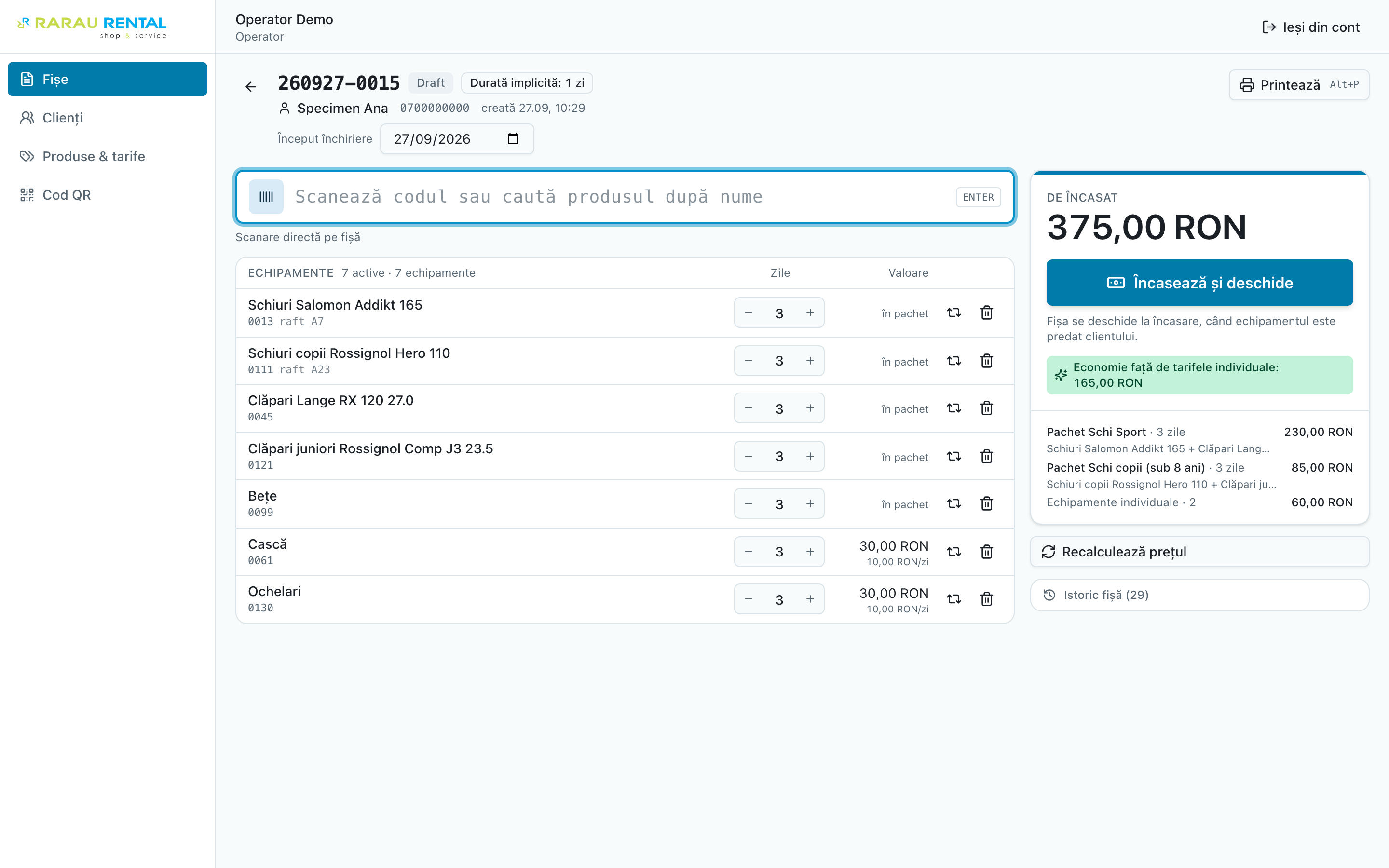Click the Pachet Schi copii (sub 8 ani) line
Viewport: 1389px width, 868px height.
[x=1199, y=475]
